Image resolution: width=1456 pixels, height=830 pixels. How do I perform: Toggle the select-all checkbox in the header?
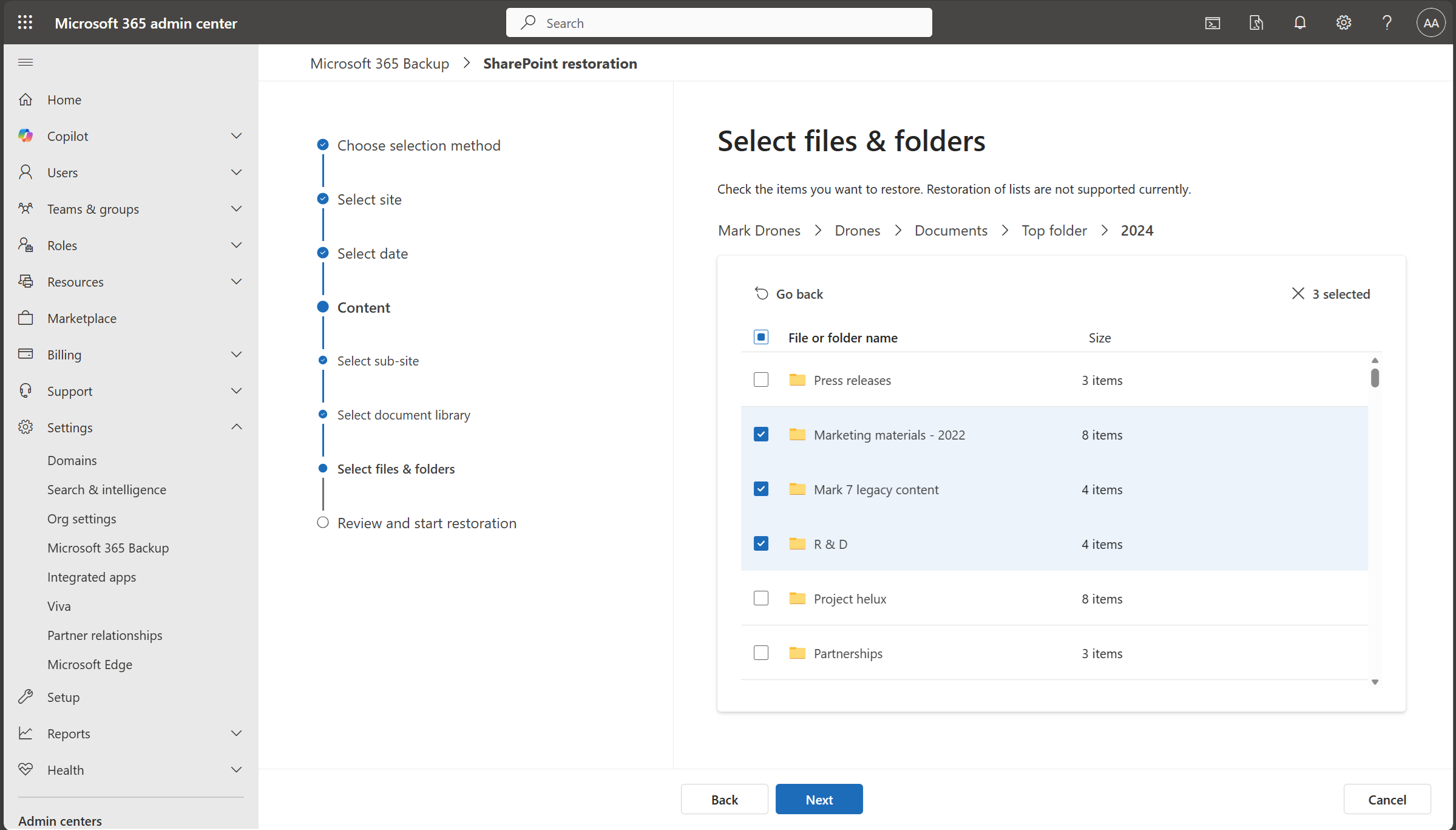[760, 337]
